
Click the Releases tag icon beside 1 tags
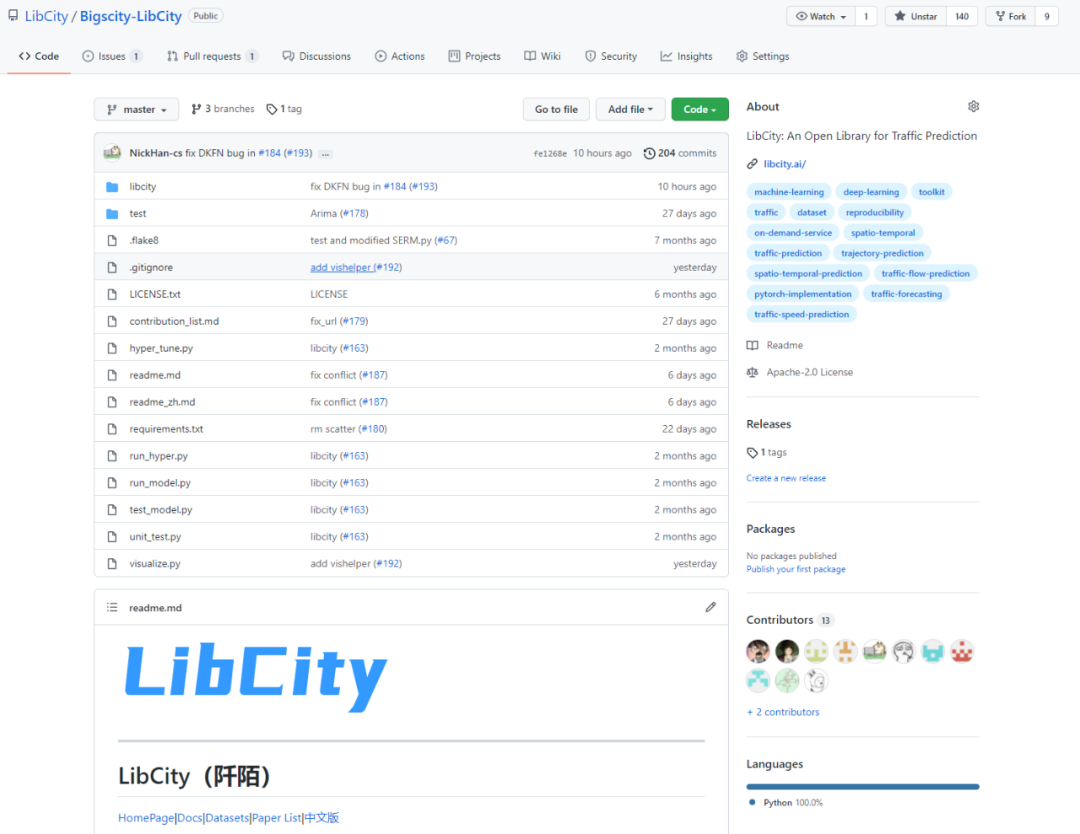pyautogui.click(x=752, y=452)
